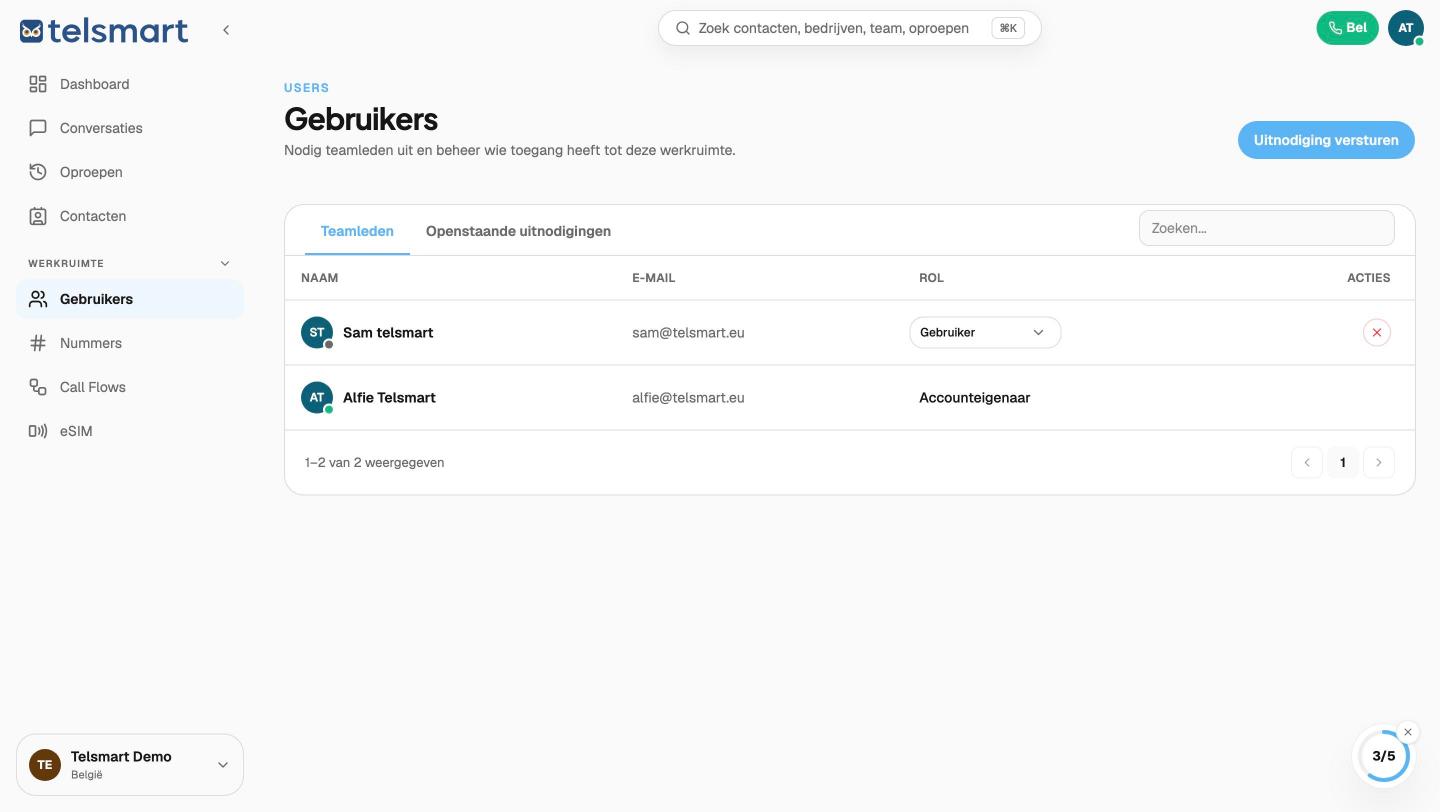Focus the global search field

point(850,28)
